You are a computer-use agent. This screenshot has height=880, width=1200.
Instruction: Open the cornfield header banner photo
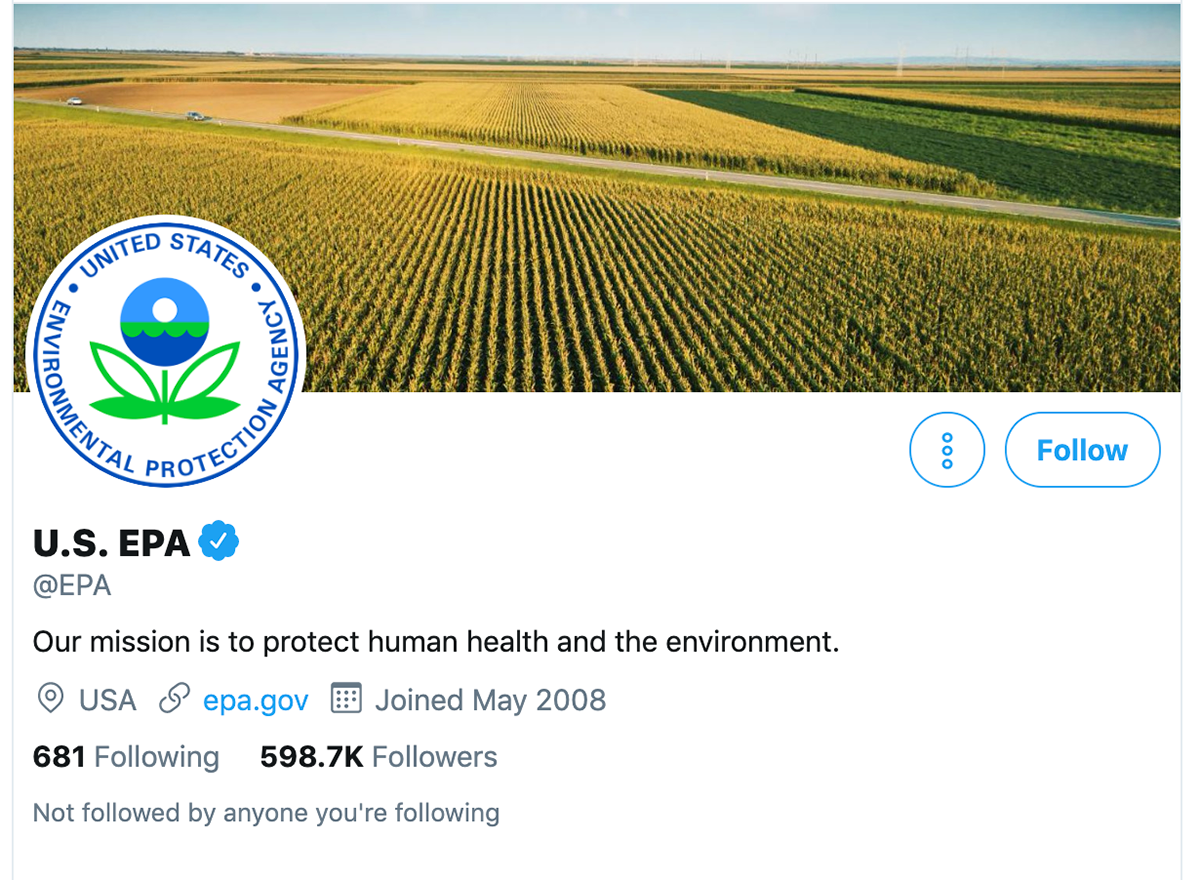coord(596,198)
